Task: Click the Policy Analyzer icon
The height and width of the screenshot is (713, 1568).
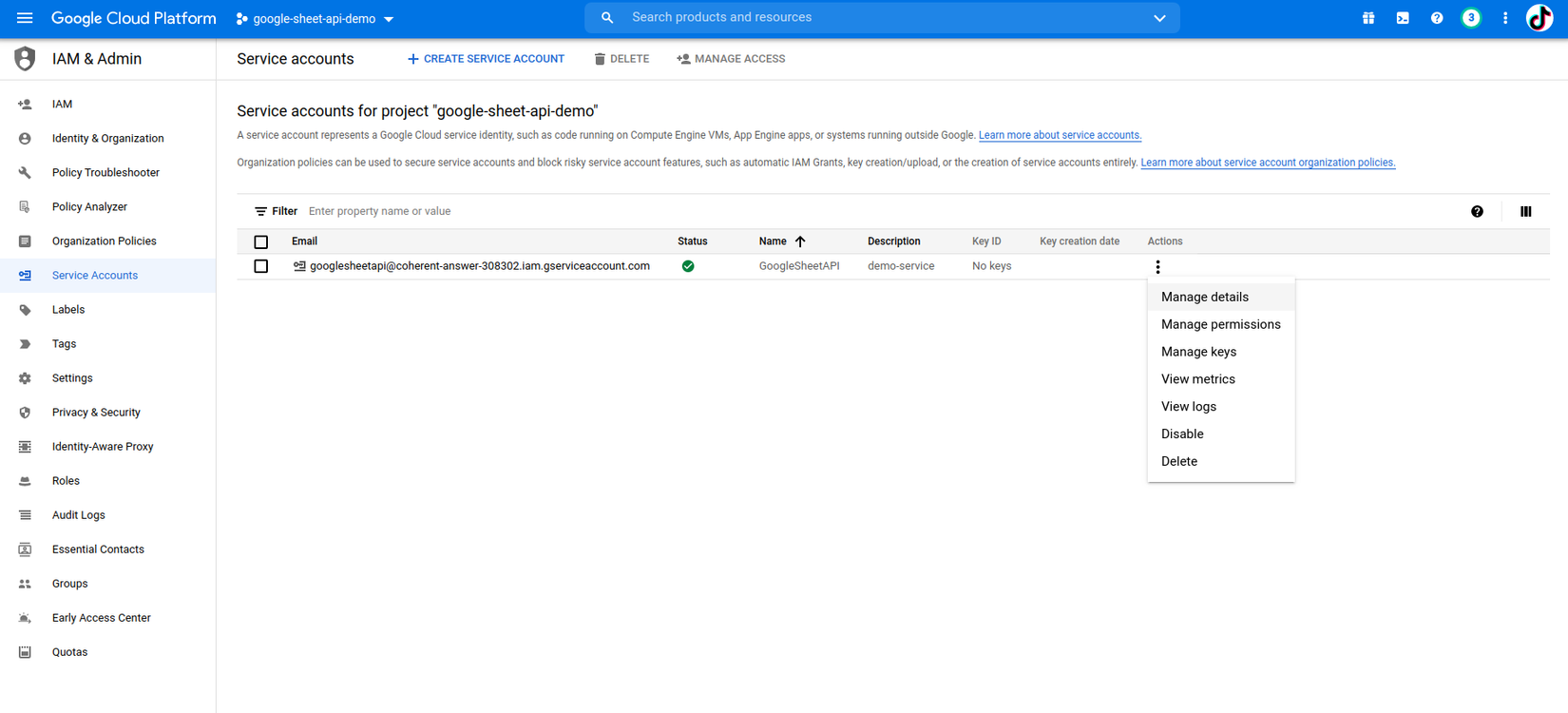Action: click(25, 207)
